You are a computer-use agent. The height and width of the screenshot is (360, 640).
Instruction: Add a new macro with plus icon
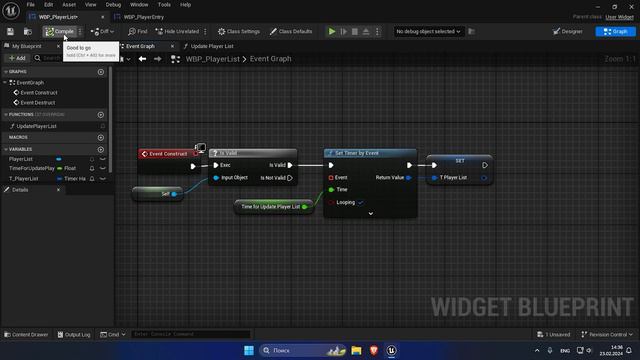(x=101, y=138)
